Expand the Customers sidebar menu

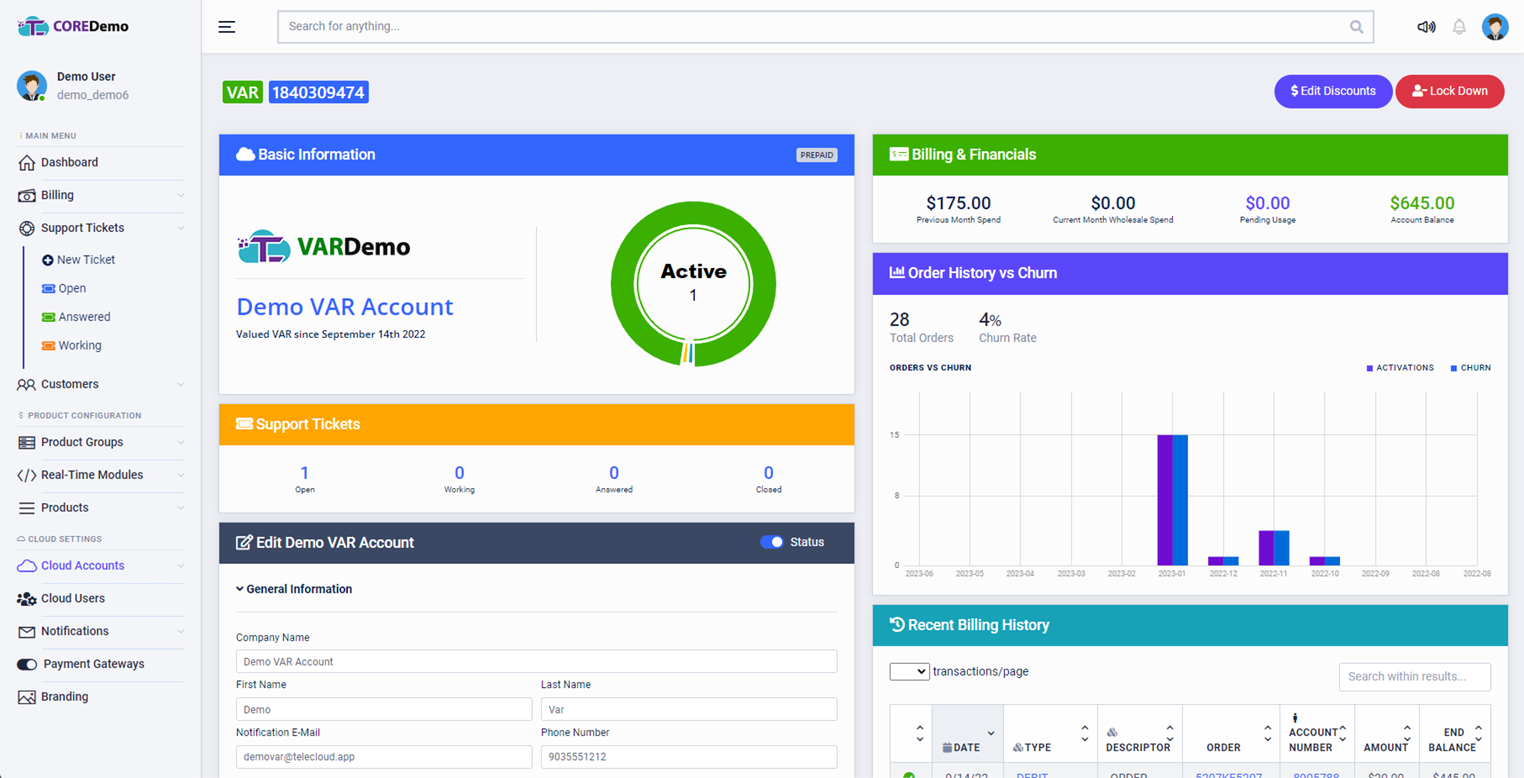pyautogui.click(x=180, y=384)
